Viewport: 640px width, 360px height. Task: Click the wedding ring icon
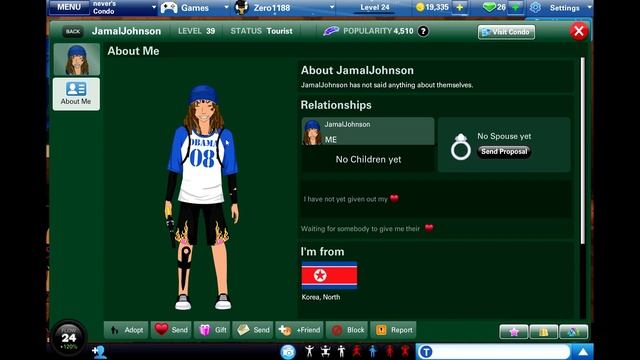460,147
